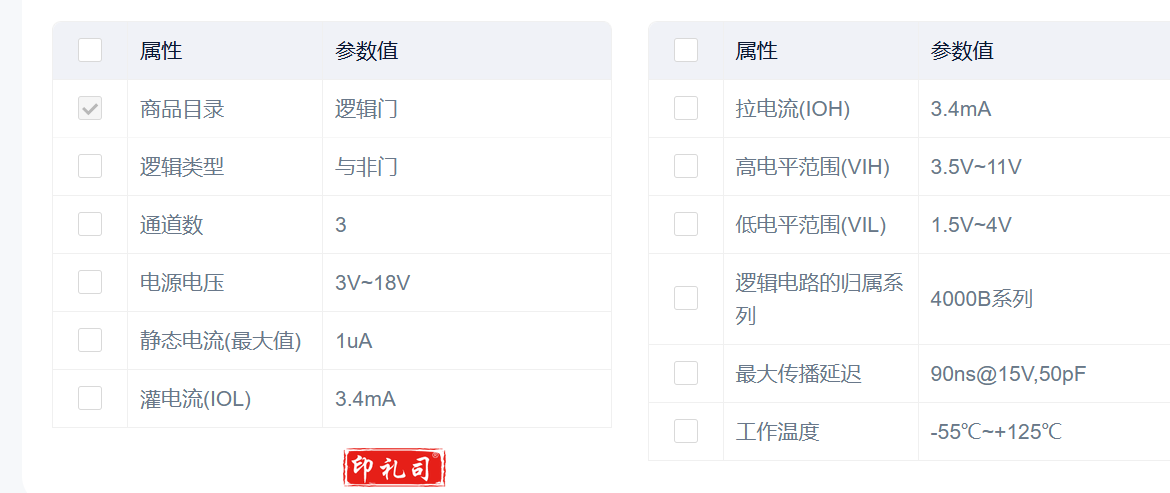Enable the 电源电压 checkbox
This screenshot has height=493, width=1170.
coord(90,282)
